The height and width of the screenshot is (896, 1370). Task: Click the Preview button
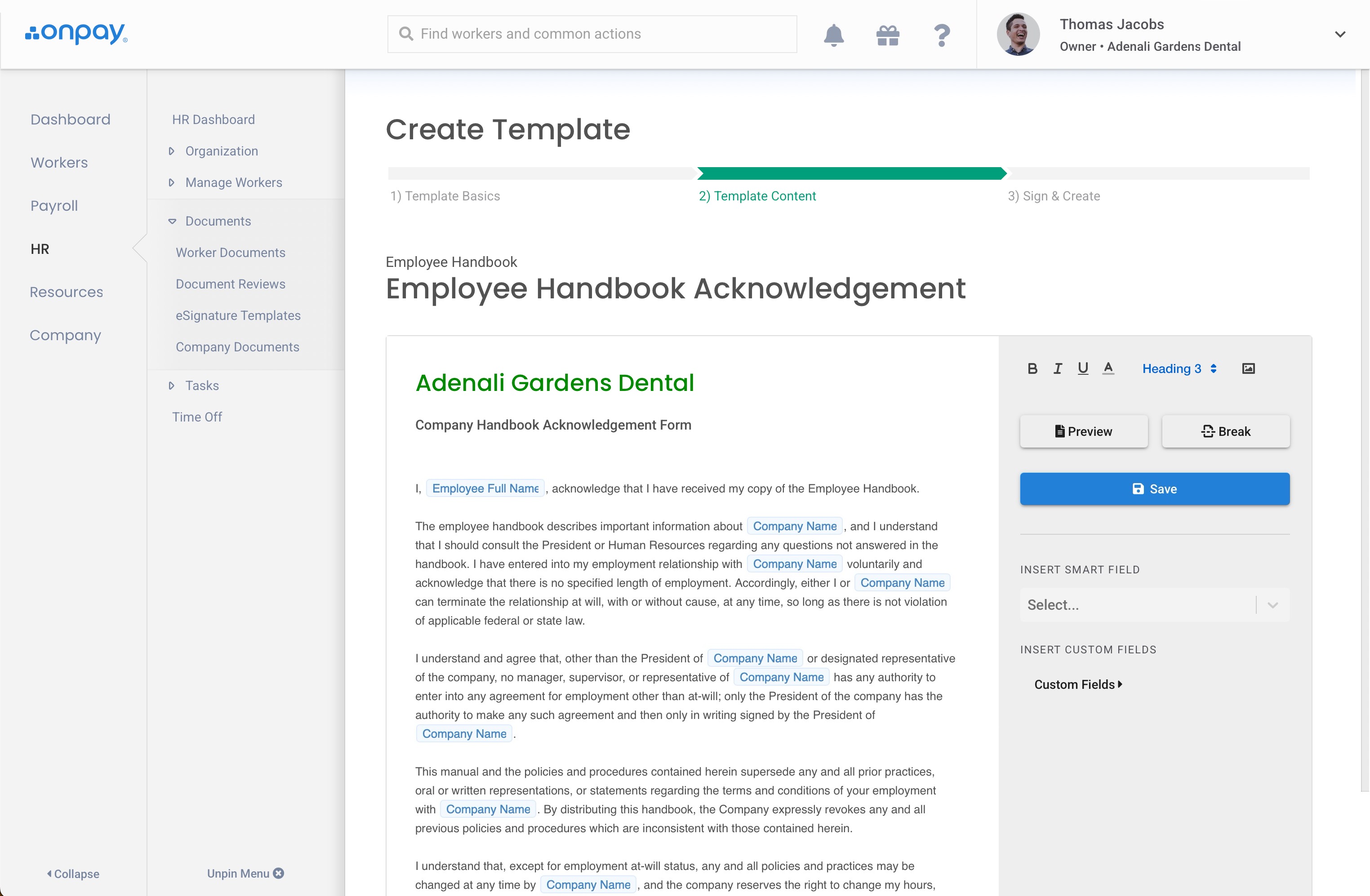point(1083,432)
